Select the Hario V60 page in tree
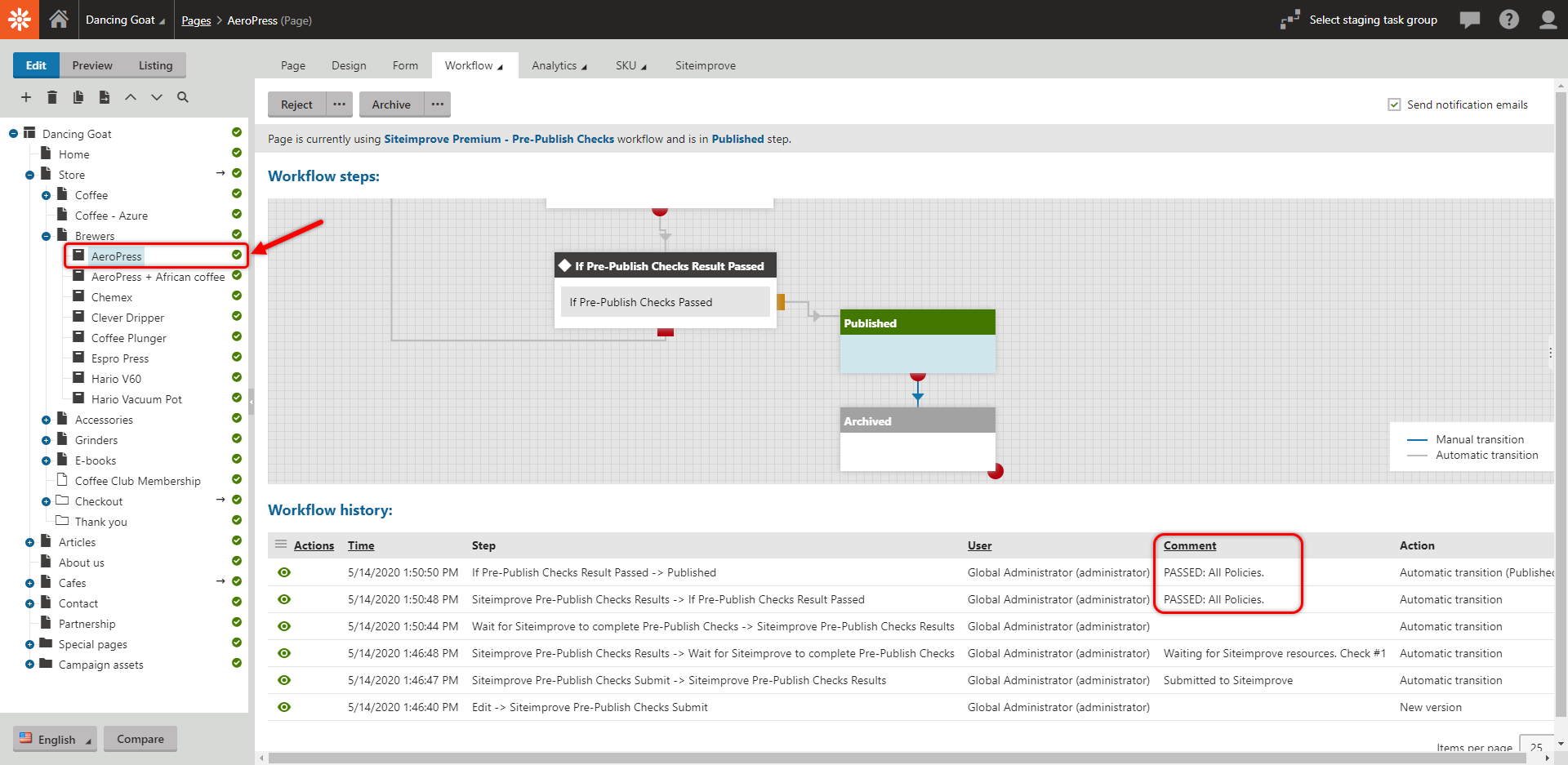Image resolution: width=1568 pixels, height=765 pixels. 116,379
